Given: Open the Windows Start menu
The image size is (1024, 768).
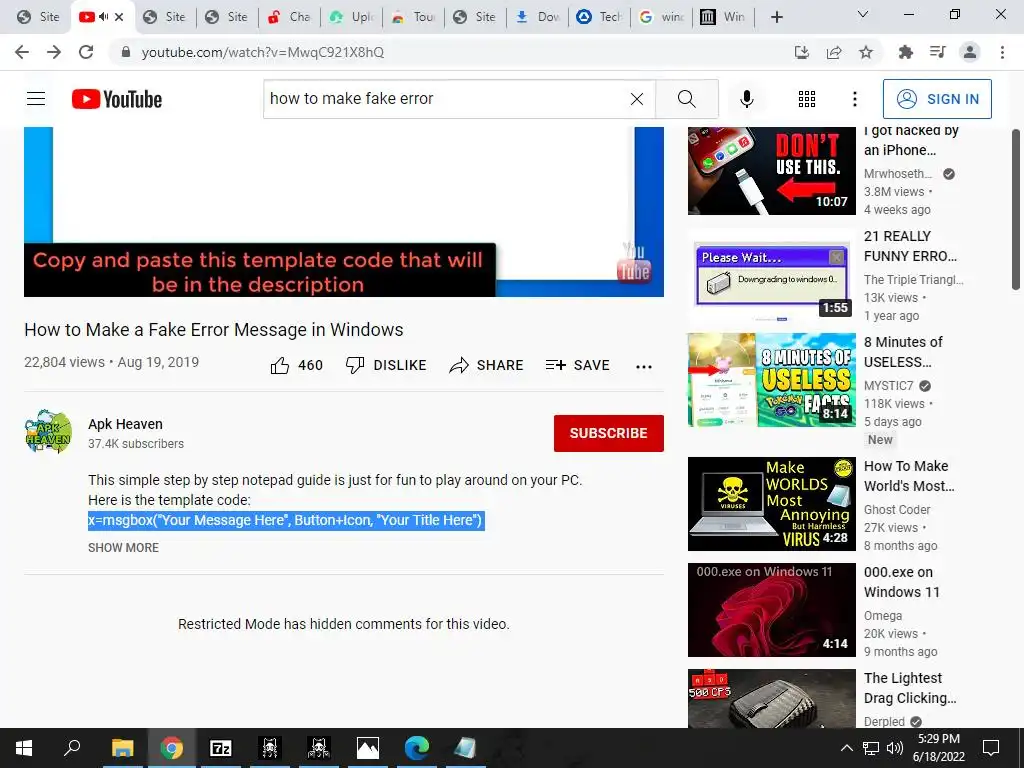Looking at the screenshot, I should 24,748.
